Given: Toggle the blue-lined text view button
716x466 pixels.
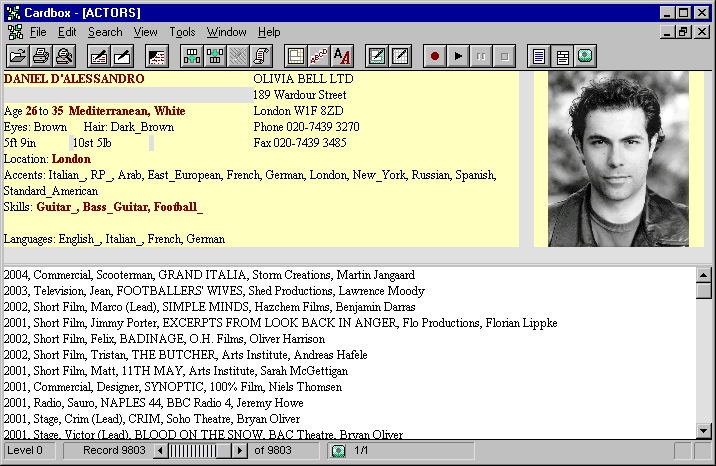Looking at the screenshot, I should [539, 56].
